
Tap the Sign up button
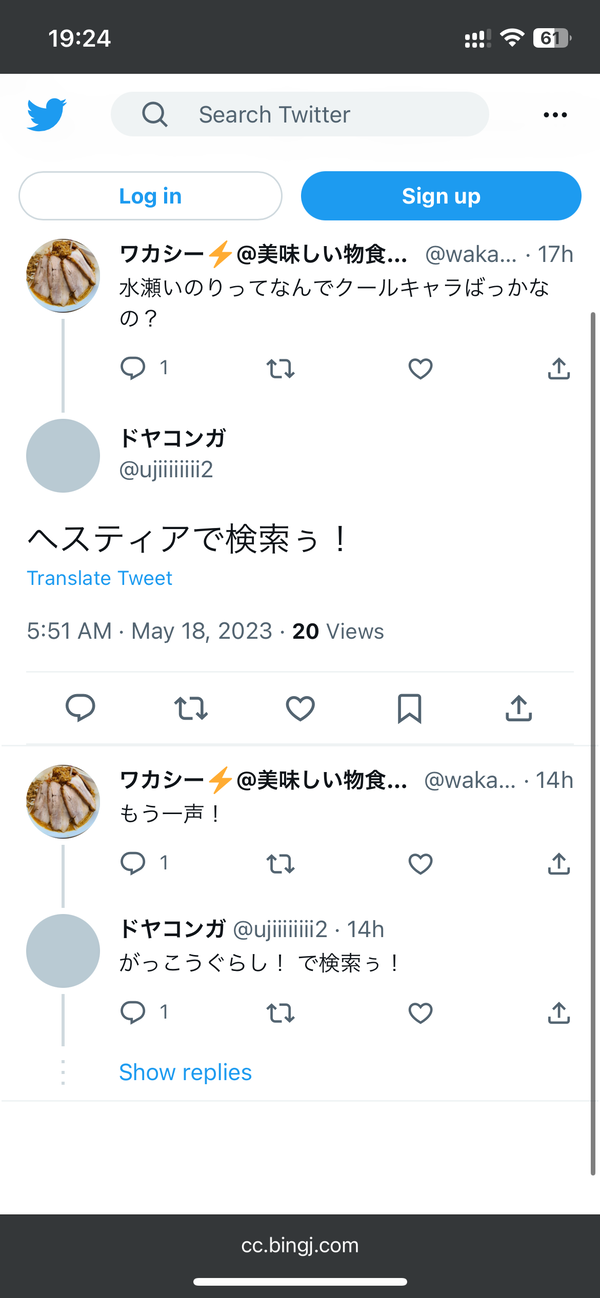click(x=441, y=196)
